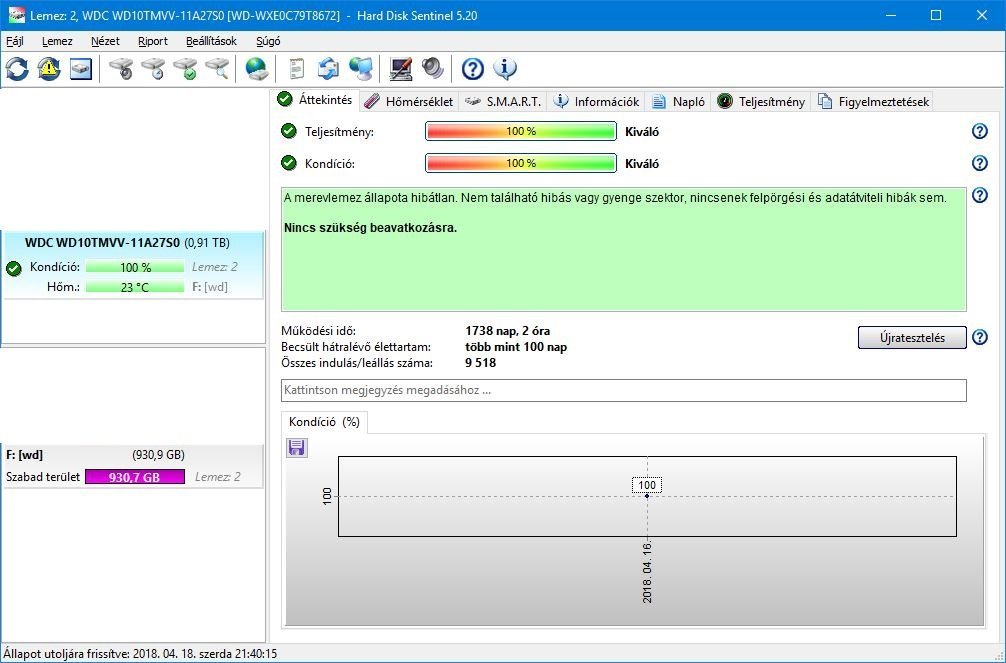Click the comment field Kattintson megjegyzés megadásához
The height and width of the screenshot is (663, 1006).
tap(624, 390)
